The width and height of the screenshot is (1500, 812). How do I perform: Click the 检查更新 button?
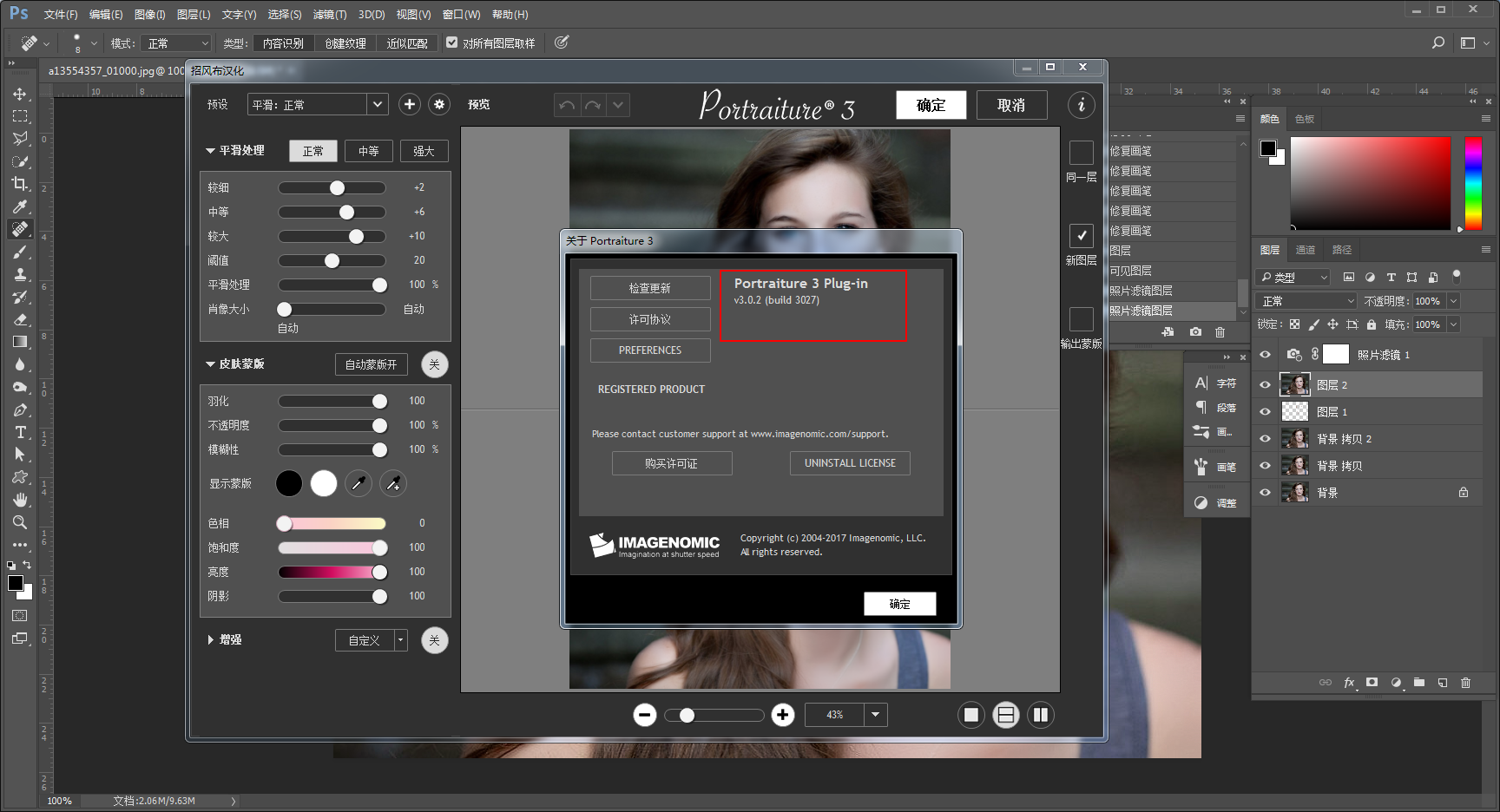650,288
